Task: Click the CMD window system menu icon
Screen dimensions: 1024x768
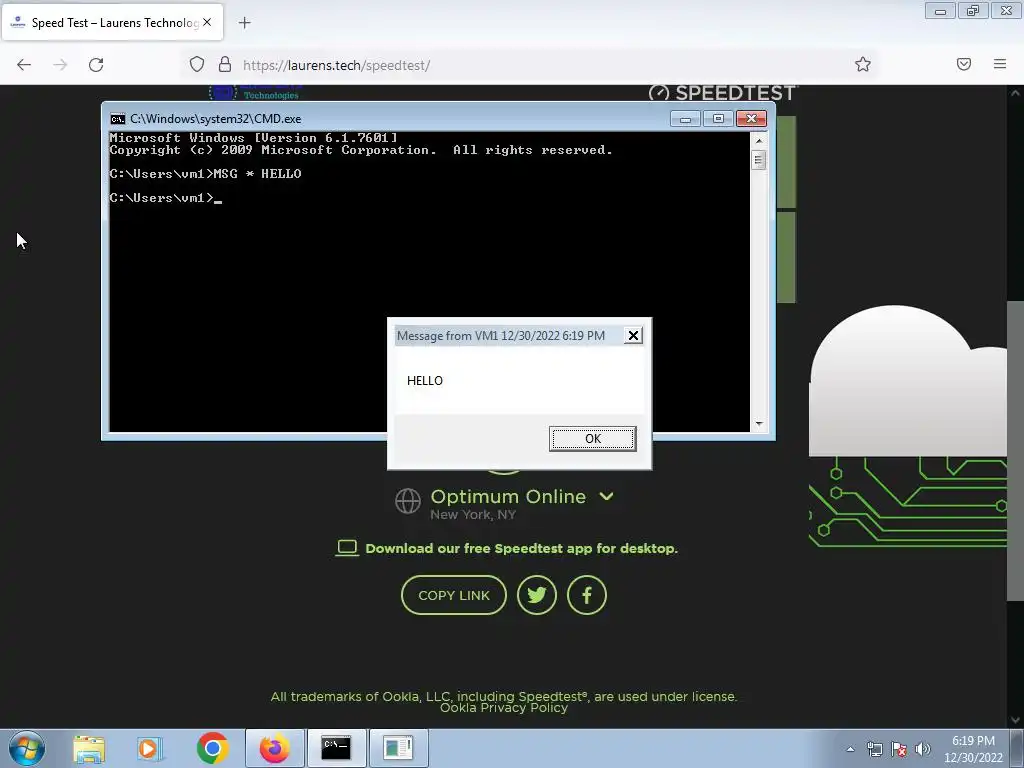Action: [x=118, y=119]
